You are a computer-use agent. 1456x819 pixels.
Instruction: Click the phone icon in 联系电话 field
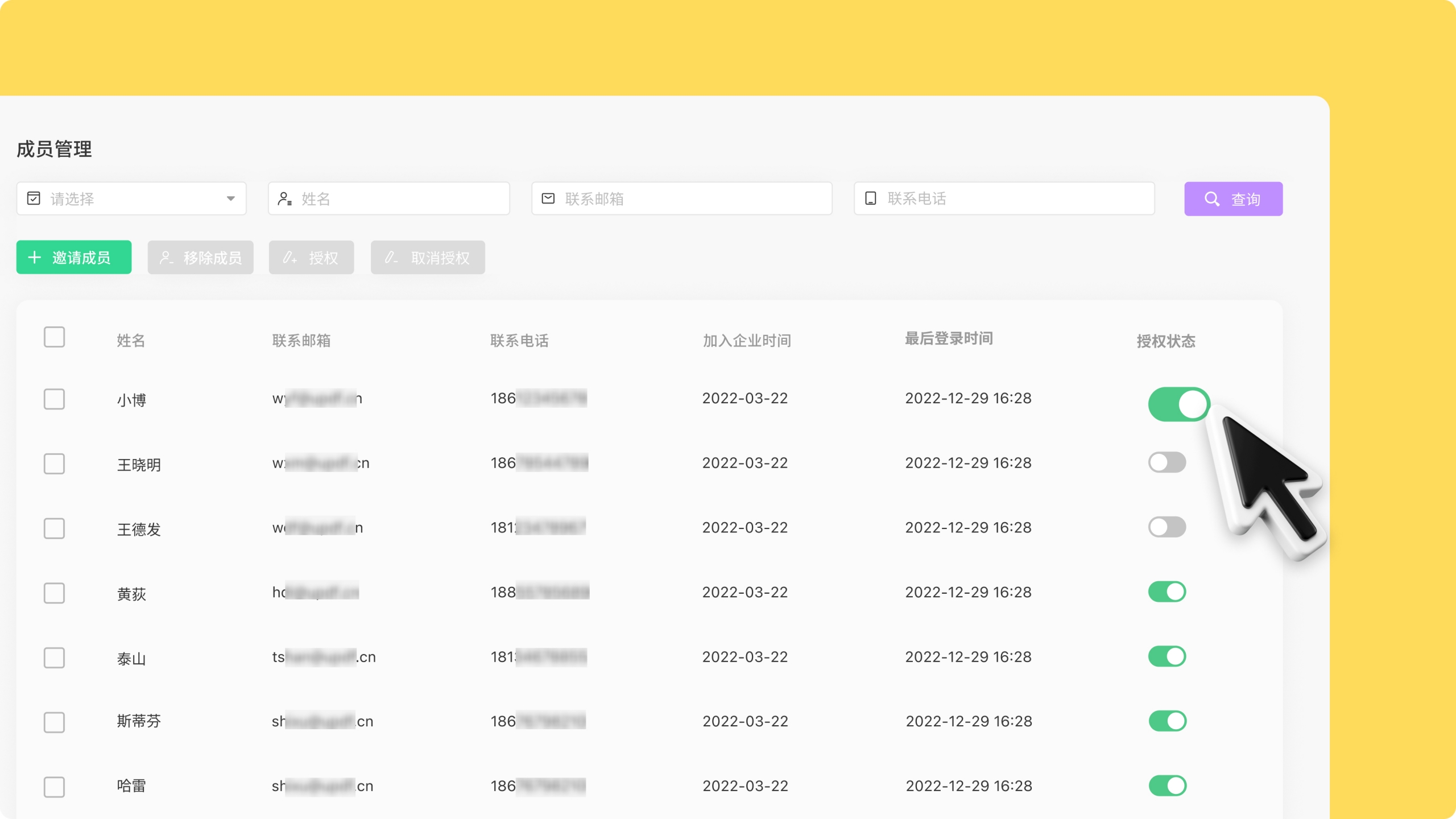tap(870, 198)
